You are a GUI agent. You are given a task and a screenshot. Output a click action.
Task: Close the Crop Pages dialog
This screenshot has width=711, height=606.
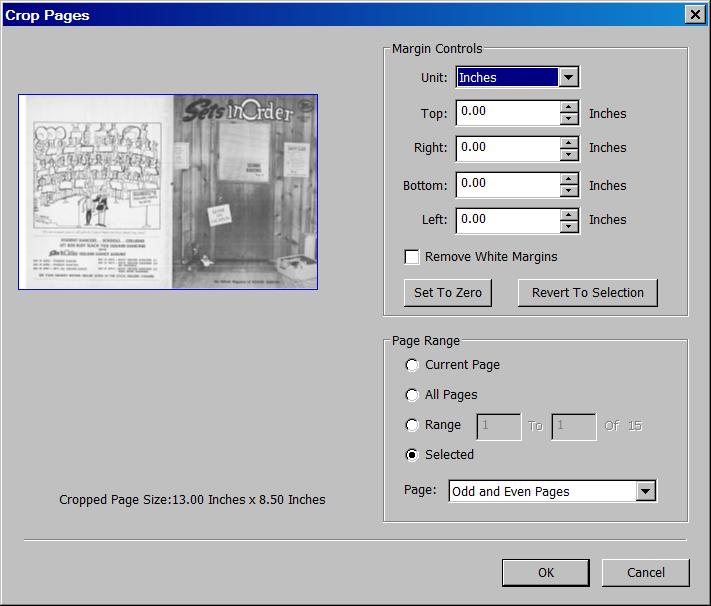[x=695, y=15]
